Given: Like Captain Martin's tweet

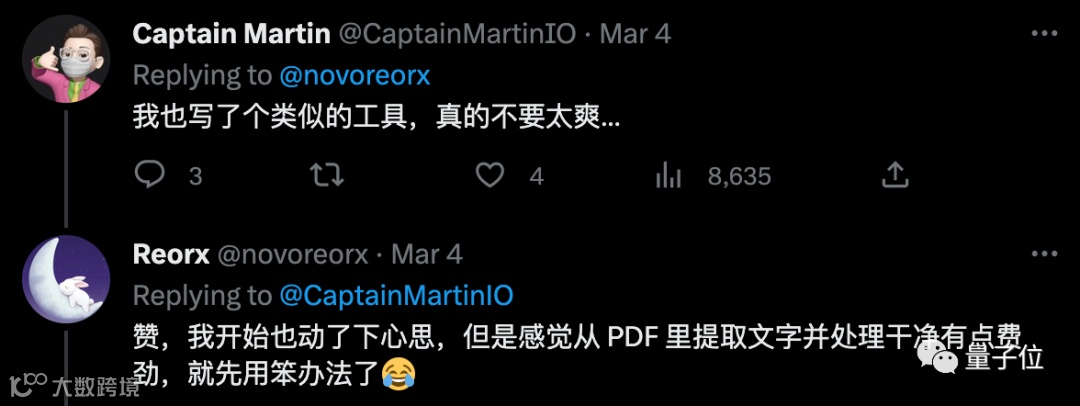Looking at the screenshot, I should tap(490, 176).
